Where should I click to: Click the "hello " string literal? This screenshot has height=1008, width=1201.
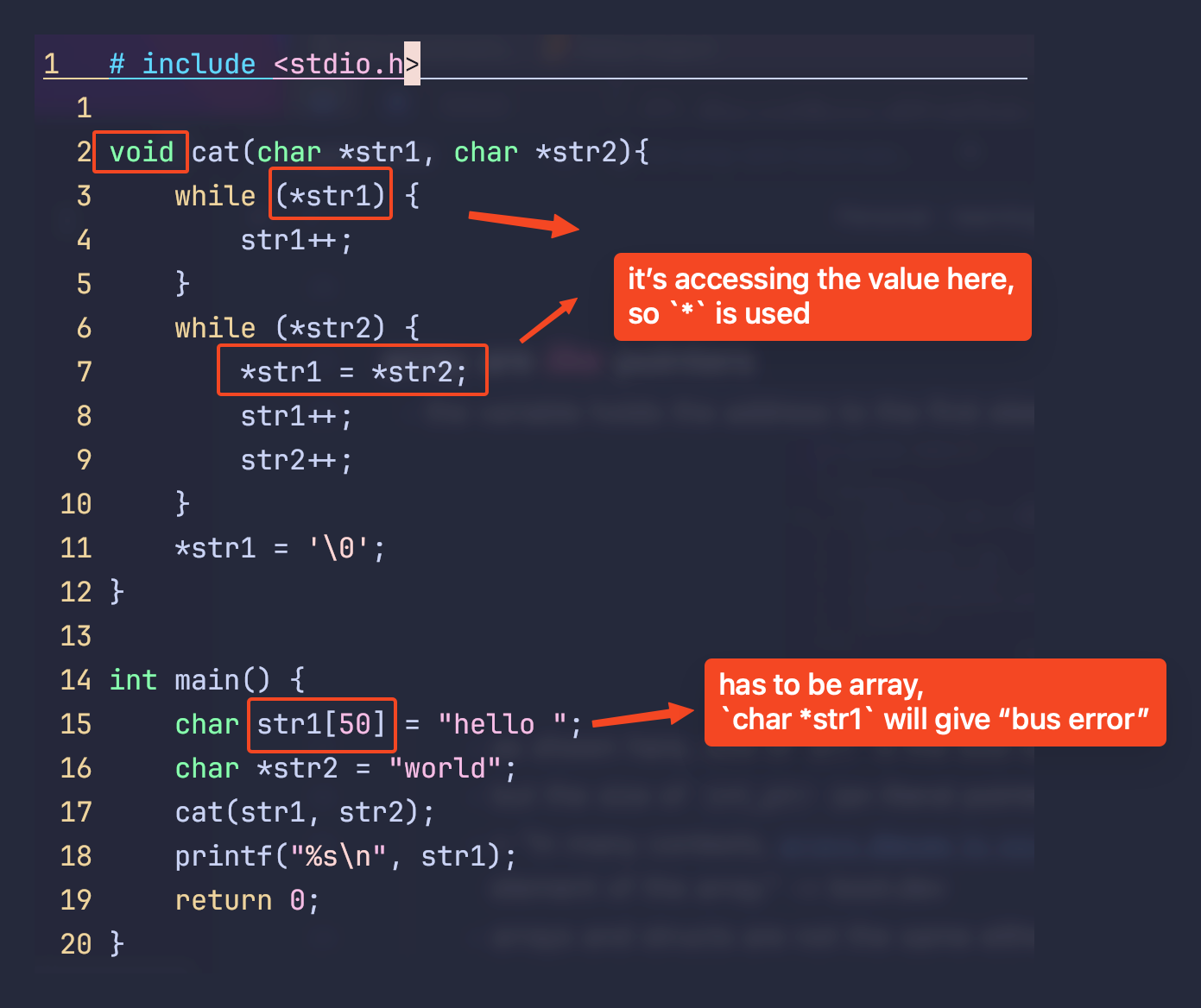(x=503, y=724)
